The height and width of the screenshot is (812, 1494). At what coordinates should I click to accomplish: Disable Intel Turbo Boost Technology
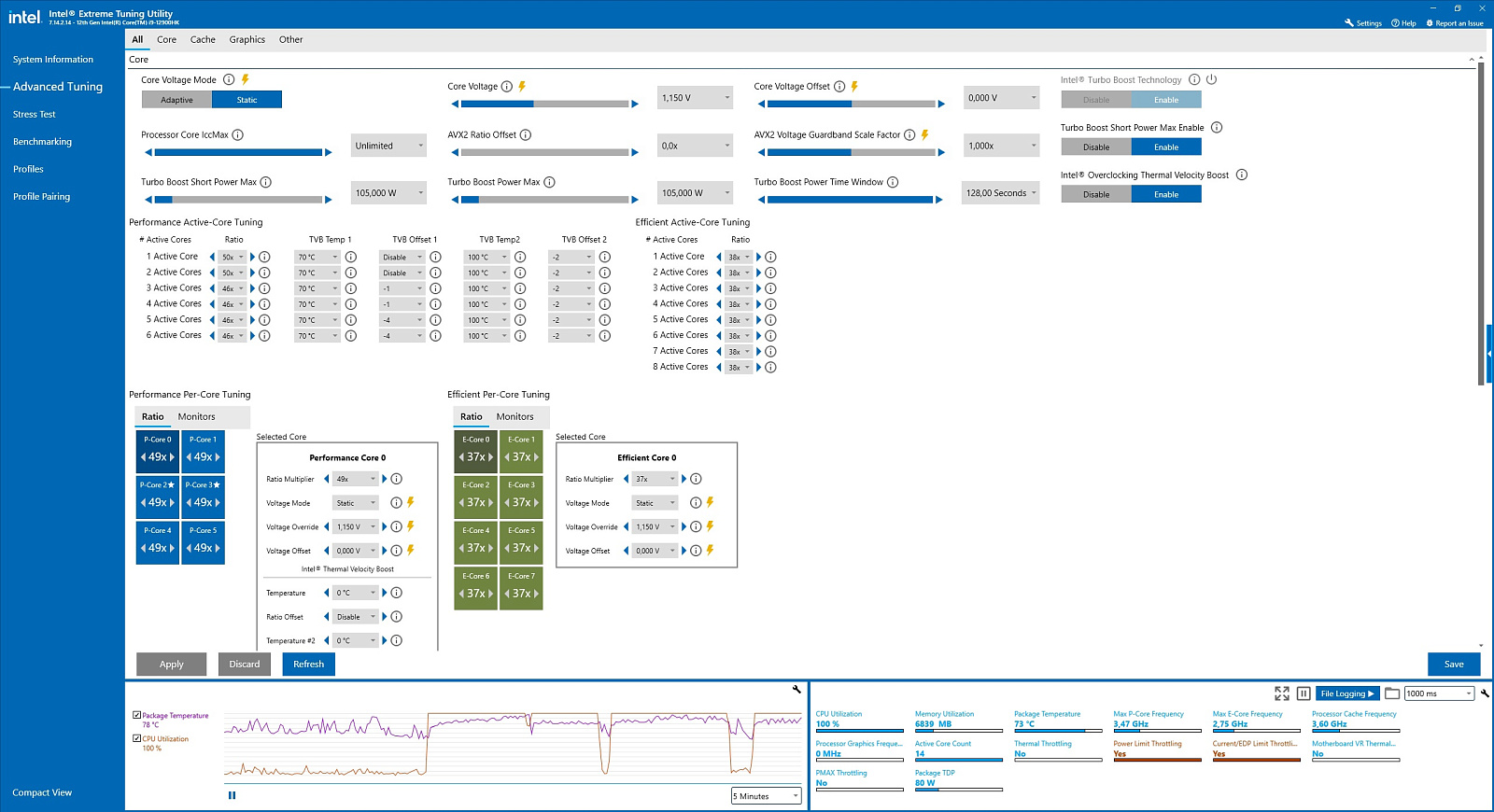coord(1096,100)
